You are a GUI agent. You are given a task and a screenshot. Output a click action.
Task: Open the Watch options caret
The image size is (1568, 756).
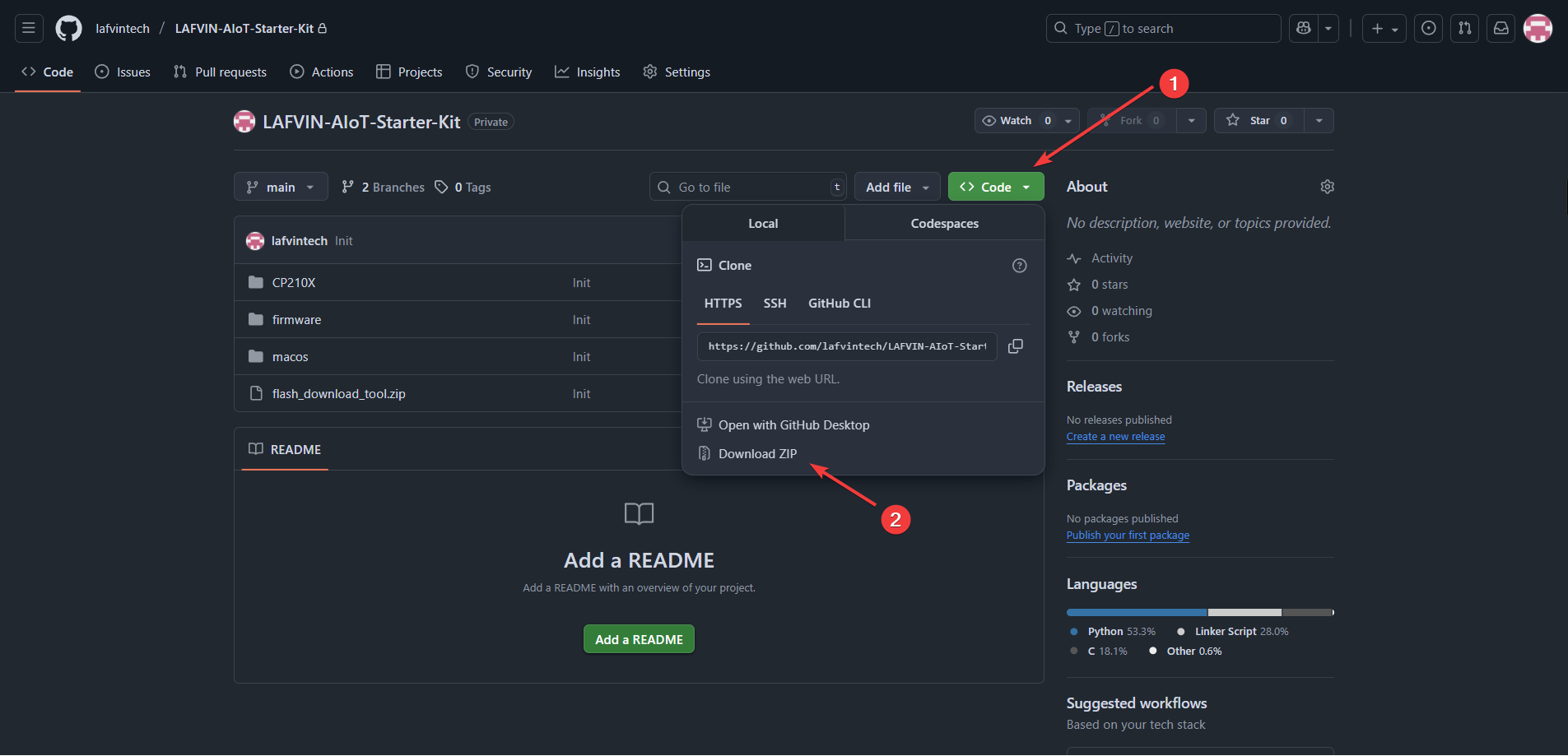click(1068, 120)
